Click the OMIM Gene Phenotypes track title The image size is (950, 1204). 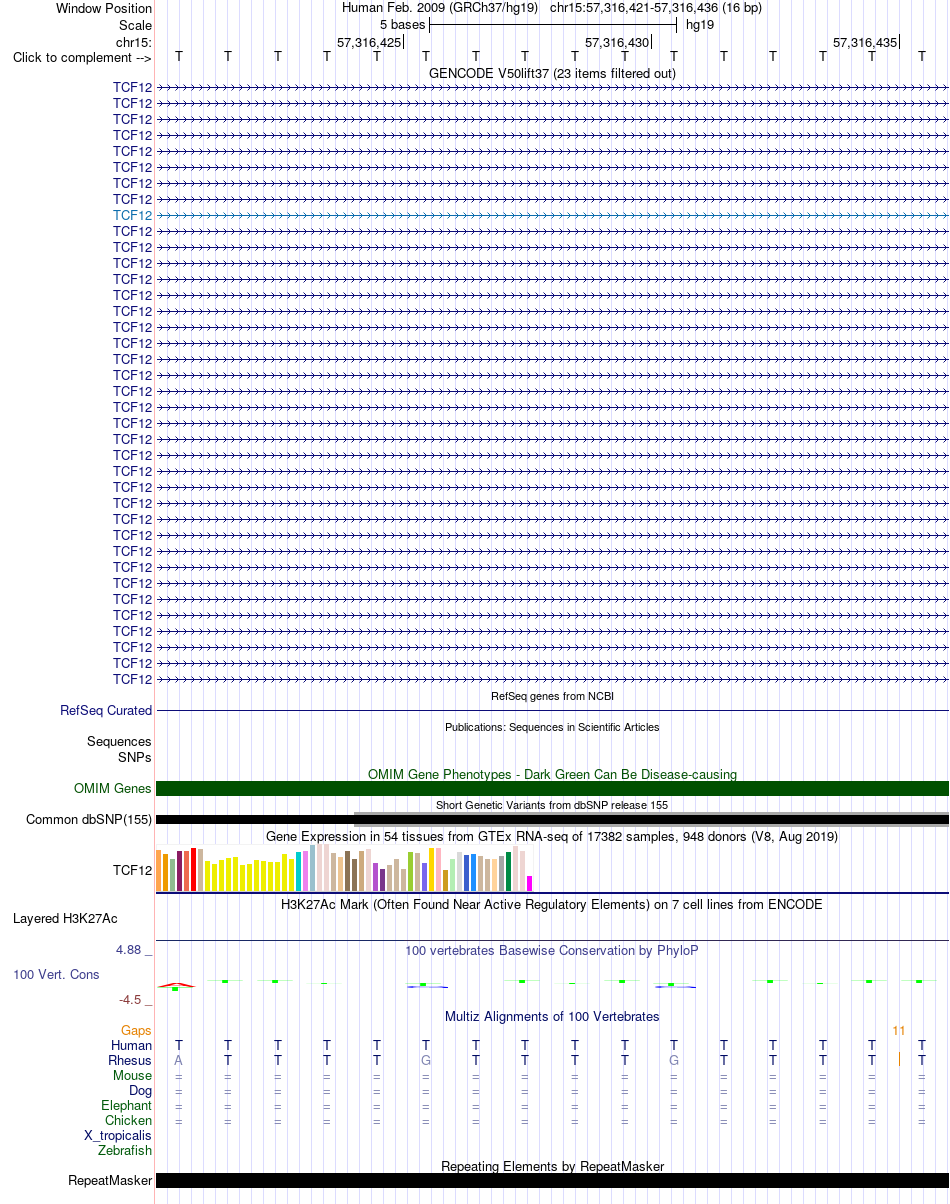click(x=552, y=774)
